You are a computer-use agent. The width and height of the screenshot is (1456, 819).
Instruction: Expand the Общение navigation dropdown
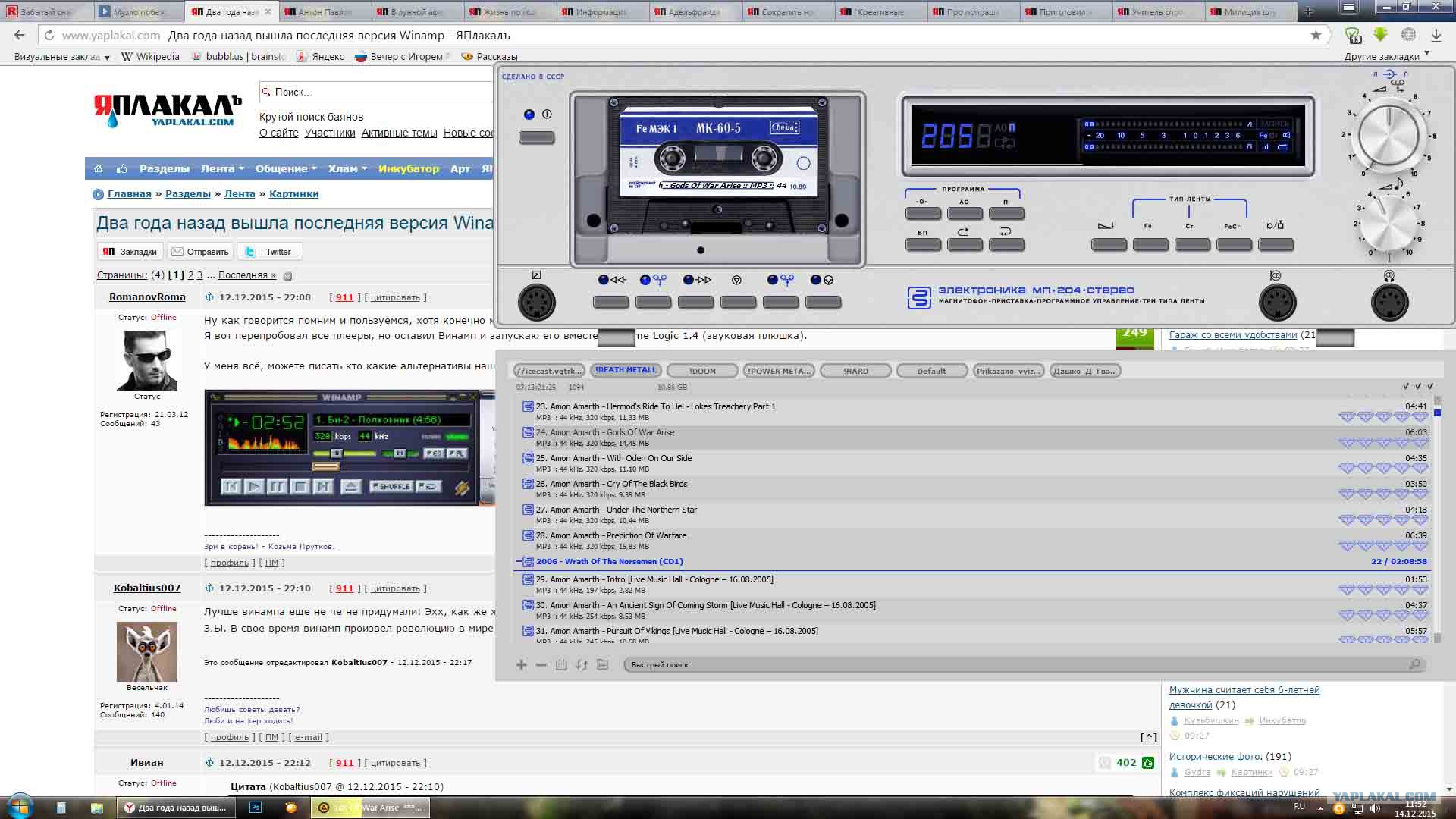[x=286, y=168]
